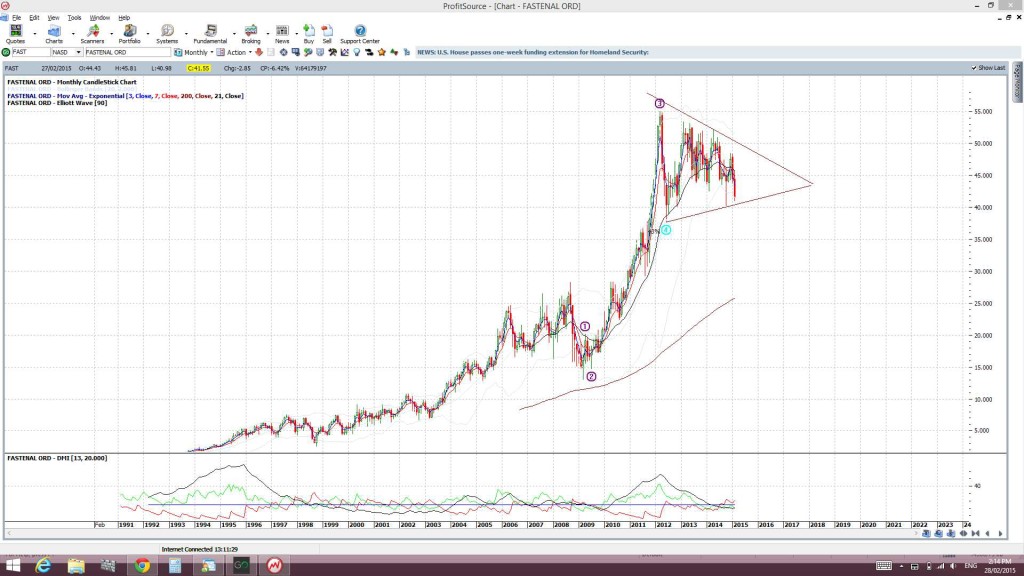Open the Action dropdown menu
The width and height of the screenshot is (1024, 576).
tap(250, 52)
